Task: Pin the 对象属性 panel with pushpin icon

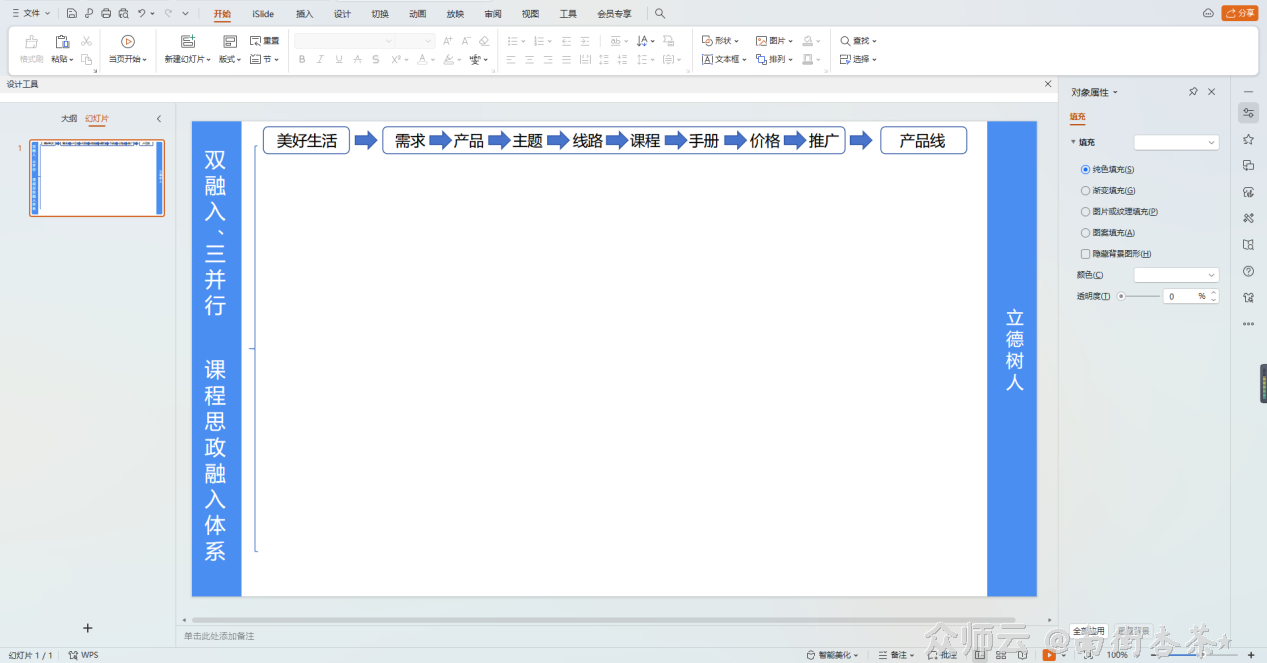Action: (1193, 92)
